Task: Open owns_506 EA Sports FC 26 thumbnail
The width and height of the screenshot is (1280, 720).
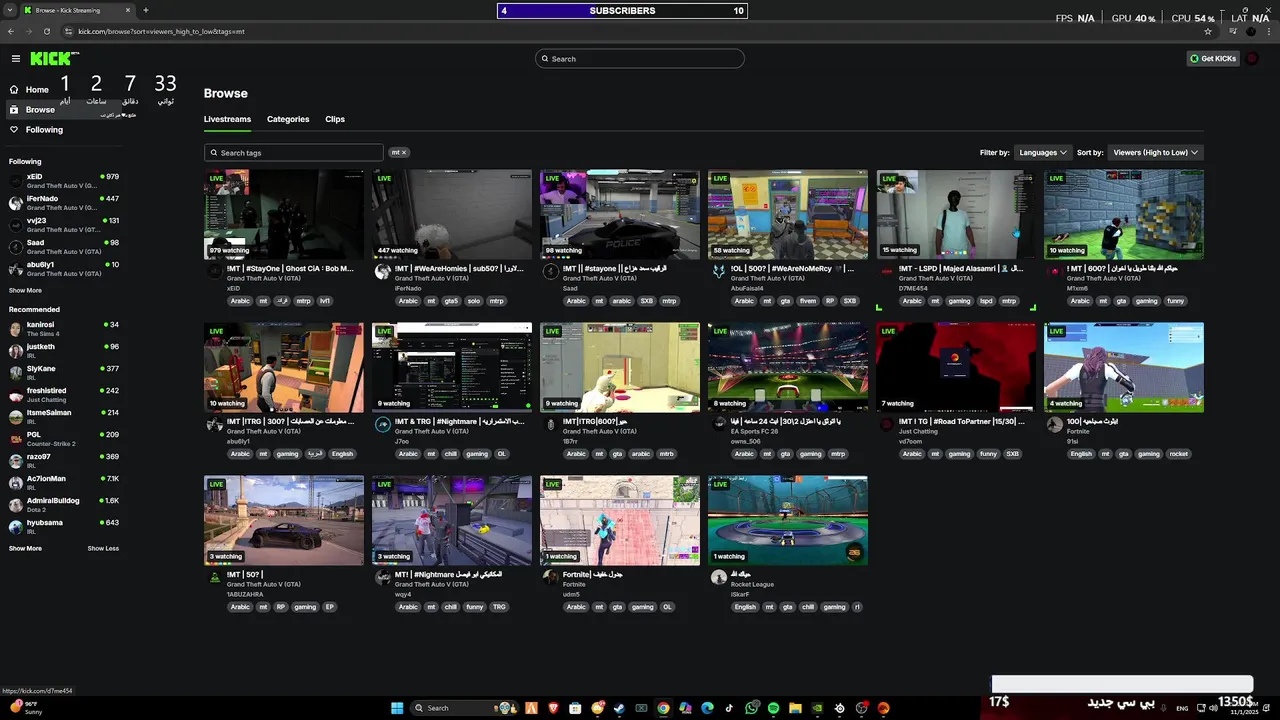Action: (x=788, y=367)
